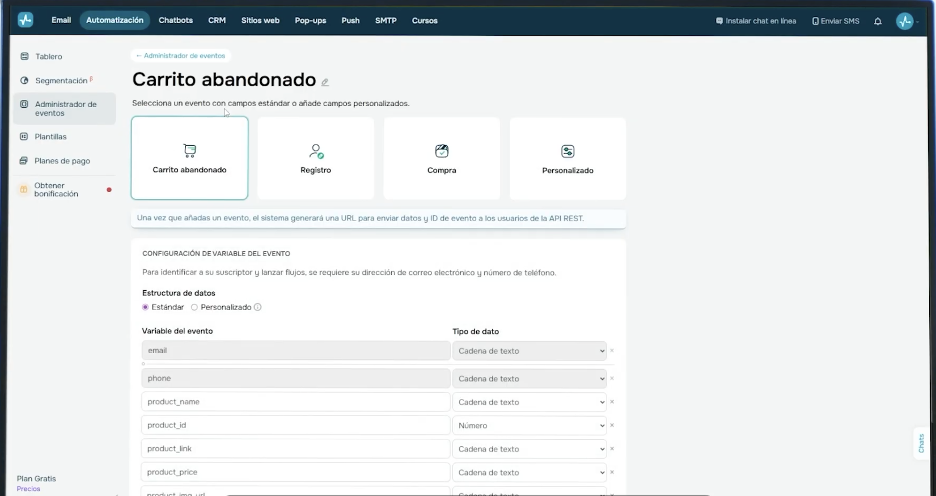
Task: Open the data type dropdown for product_name
Action: tap(529, 402)
